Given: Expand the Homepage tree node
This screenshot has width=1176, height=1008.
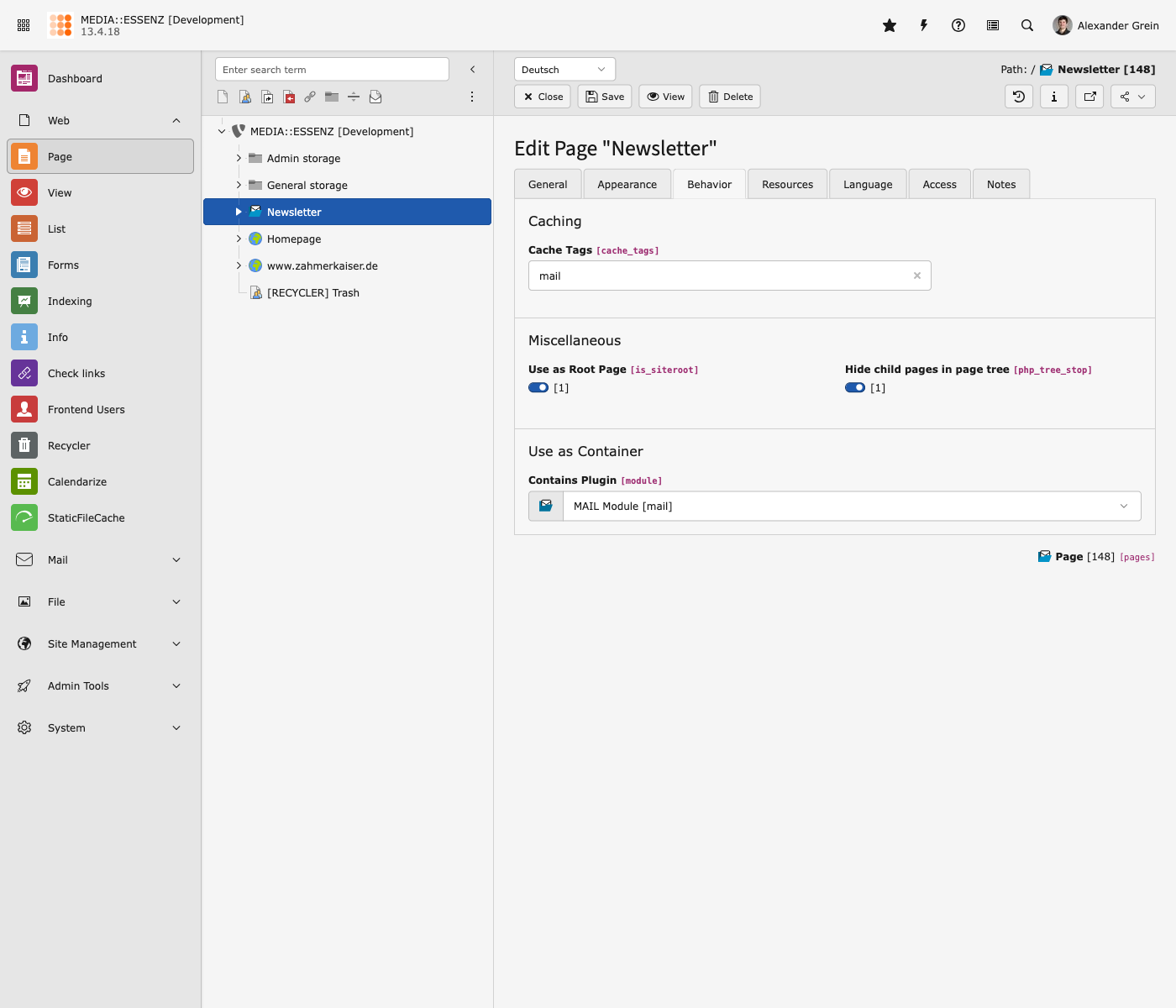Looking at the screenshot, I should (239, 239).
